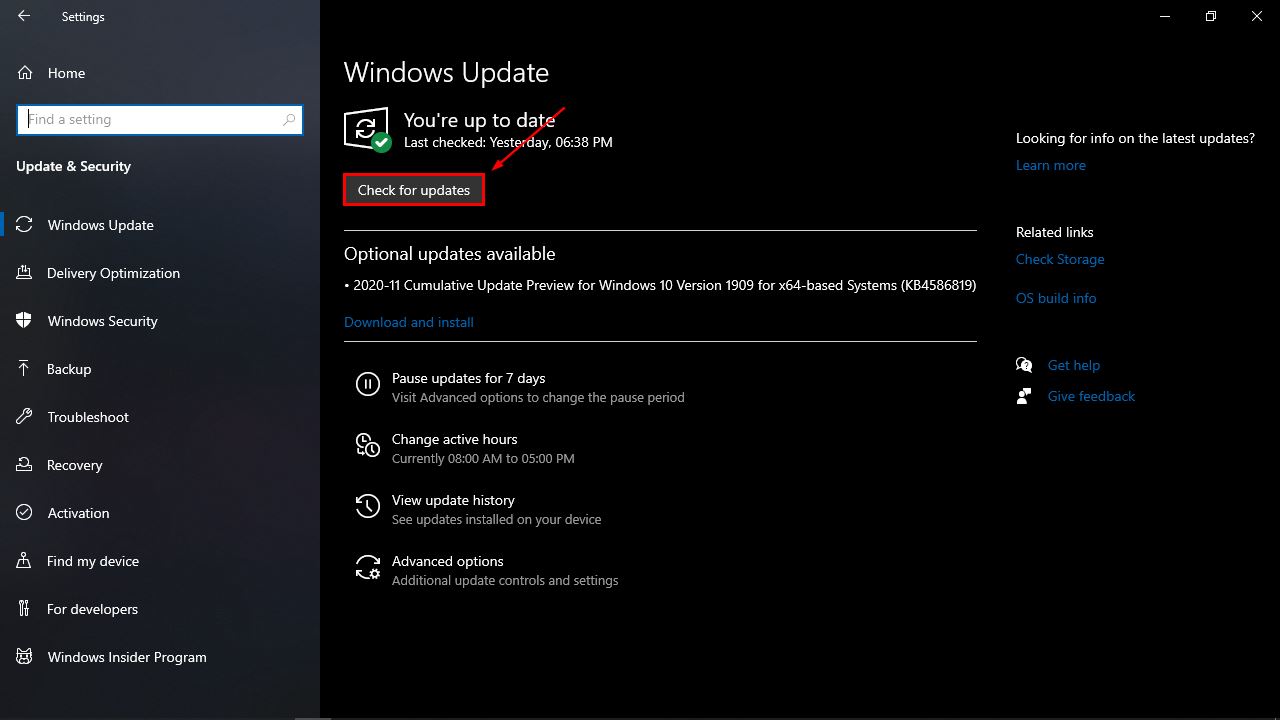Screen dimensions: 1280x720
Task: Click the update status icon with green check
Action: pyautogui.click(x=367, y=130)
